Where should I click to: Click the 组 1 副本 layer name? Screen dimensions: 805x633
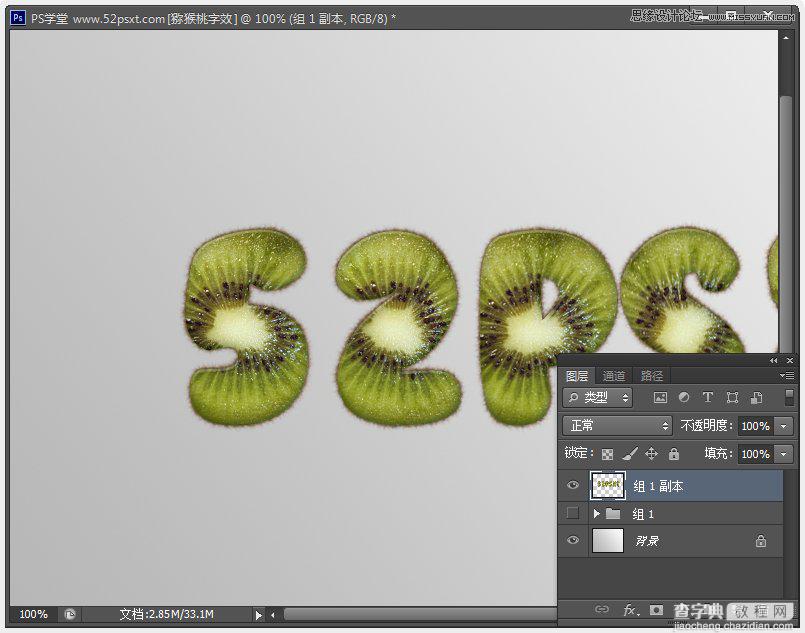coord(658,486)
